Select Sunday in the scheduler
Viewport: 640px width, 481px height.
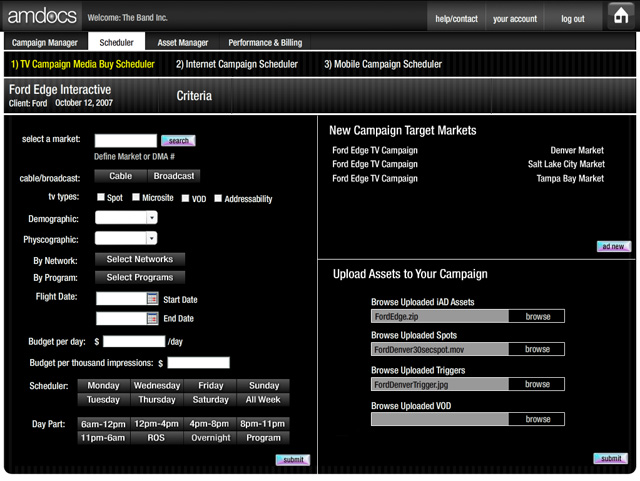[x=264, y=385]
